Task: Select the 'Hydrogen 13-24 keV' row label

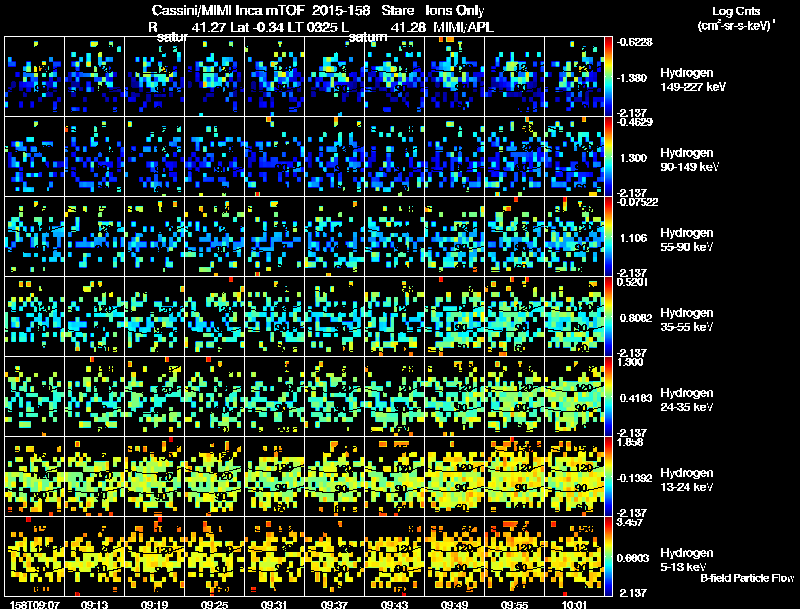Action: [687, 480]
